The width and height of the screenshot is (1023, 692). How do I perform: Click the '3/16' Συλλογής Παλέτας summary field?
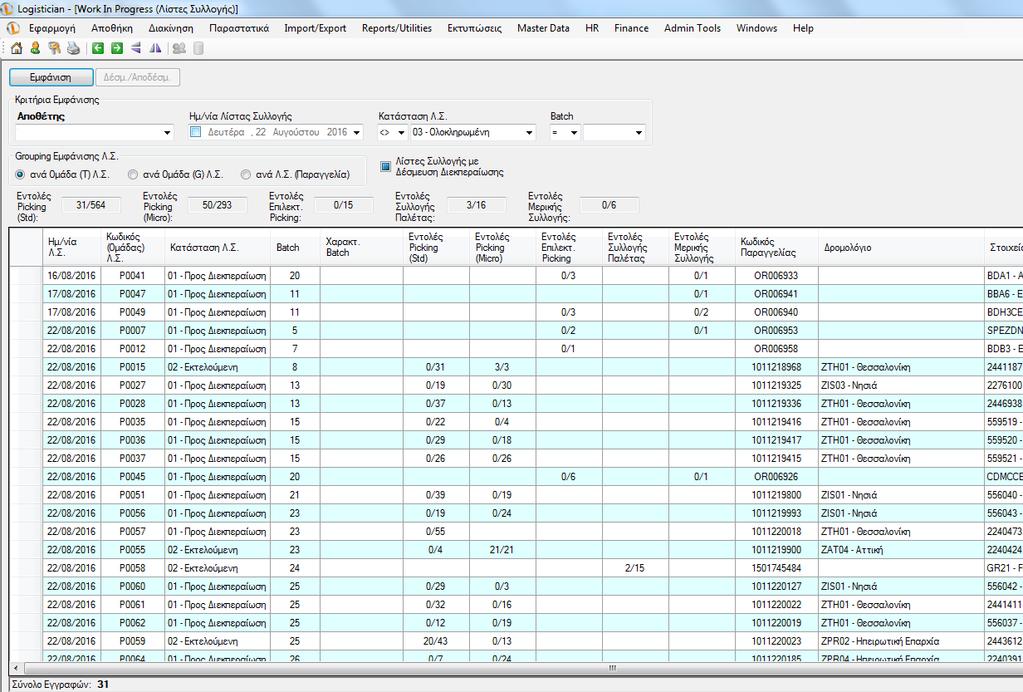(x=476, y=205)
